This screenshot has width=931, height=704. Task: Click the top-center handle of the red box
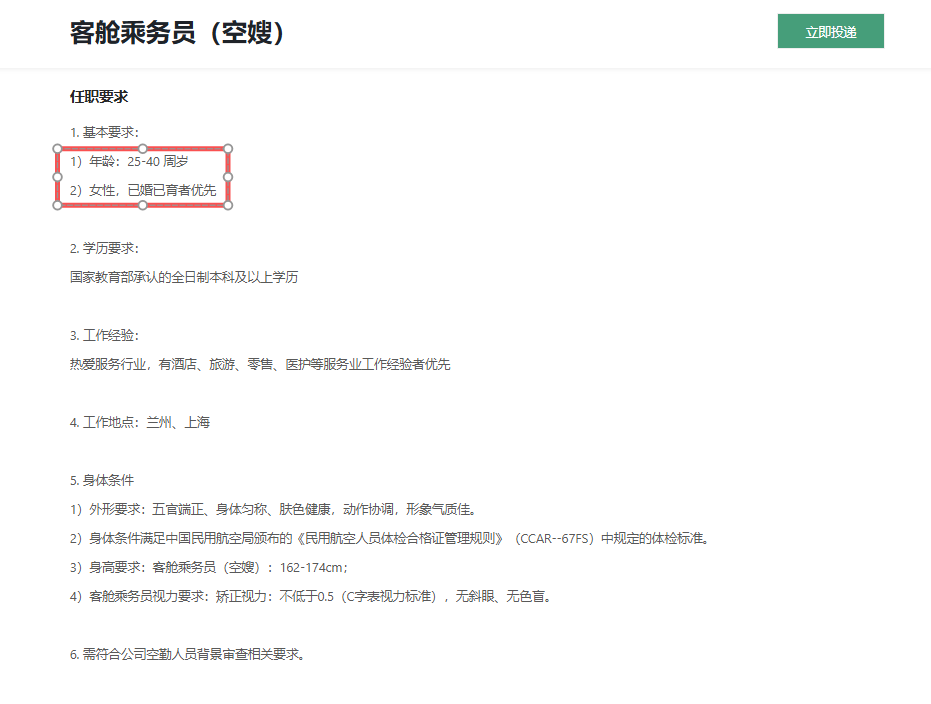[x=143, y=148]
